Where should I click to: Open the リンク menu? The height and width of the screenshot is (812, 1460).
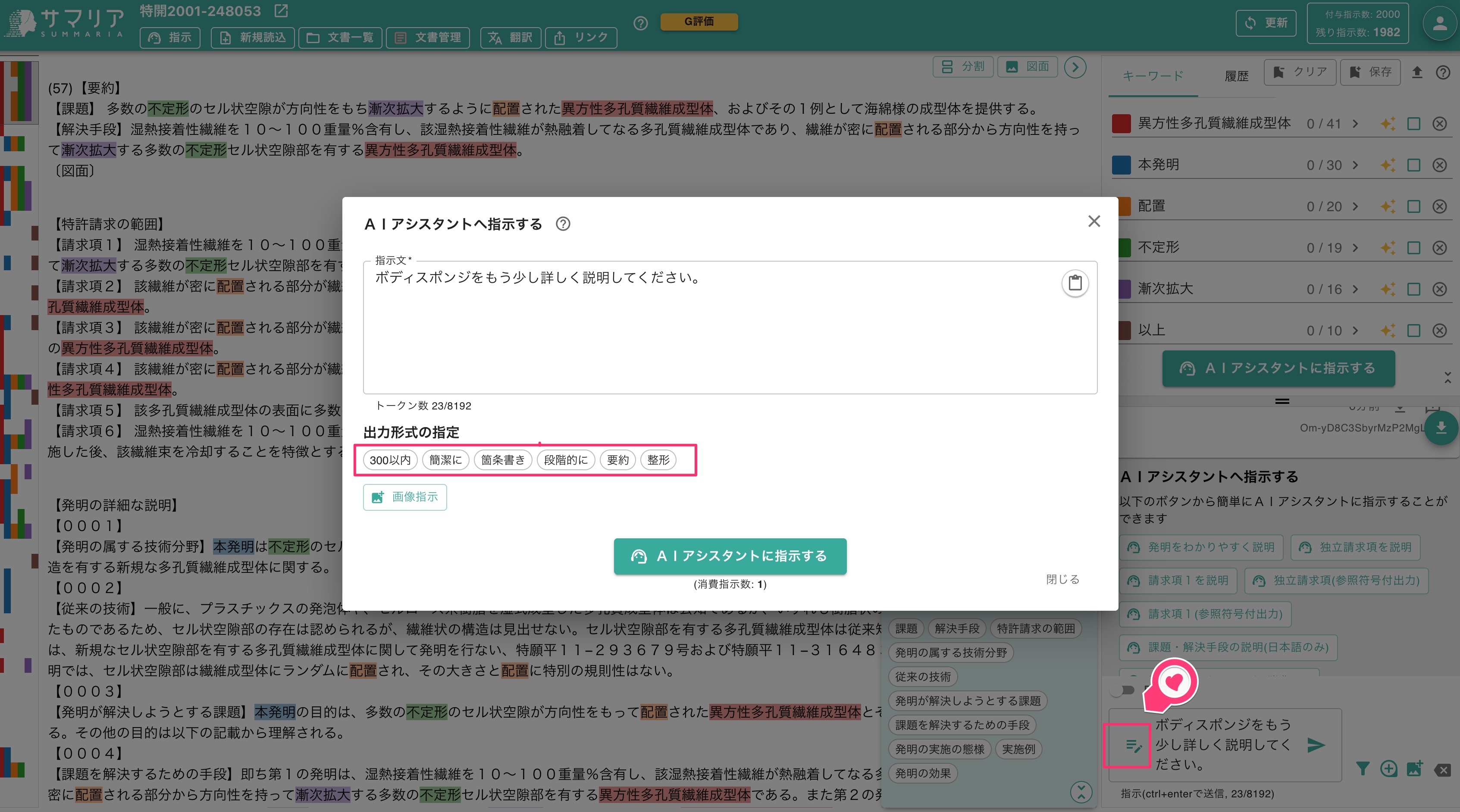click(581, 37)
